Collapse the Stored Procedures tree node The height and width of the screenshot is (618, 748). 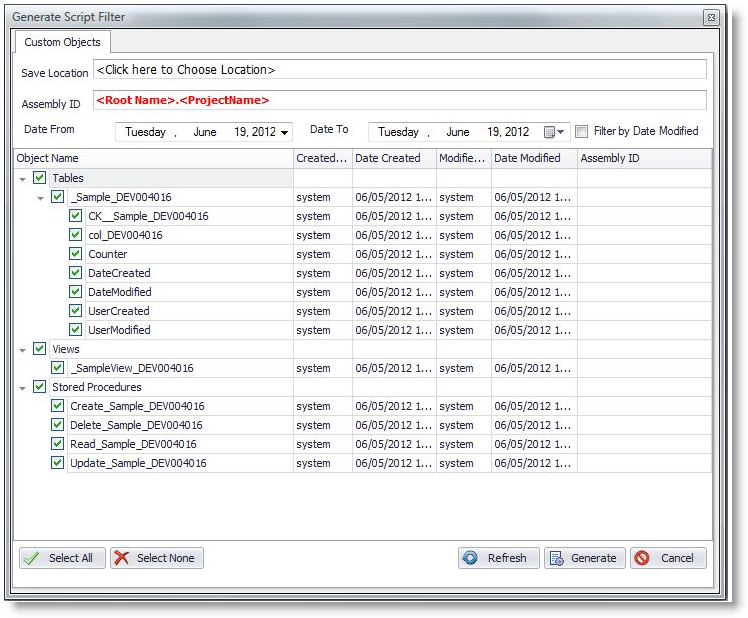(x=23, y=387)
